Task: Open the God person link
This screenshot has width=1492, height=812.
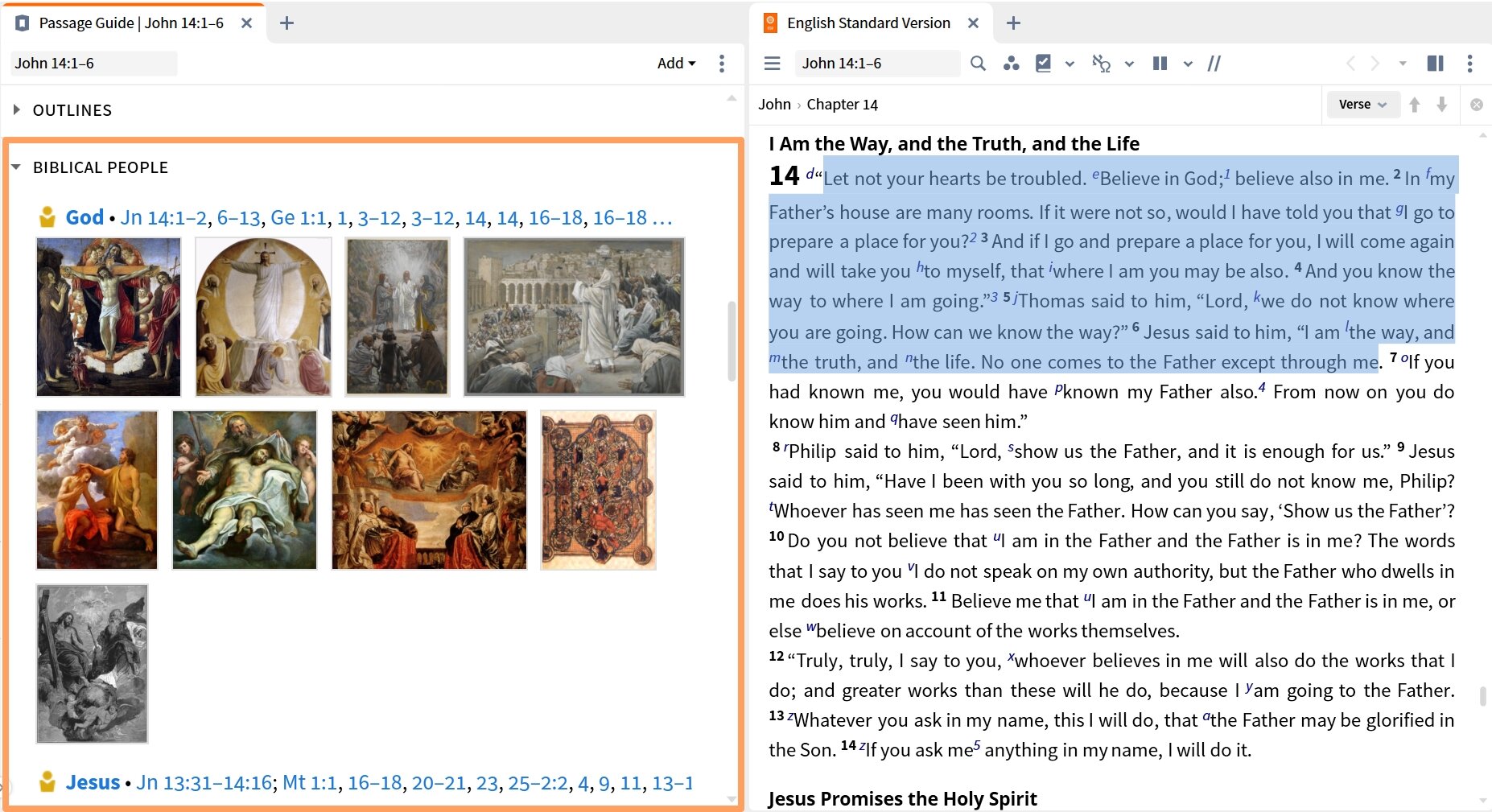Action: 84,217
